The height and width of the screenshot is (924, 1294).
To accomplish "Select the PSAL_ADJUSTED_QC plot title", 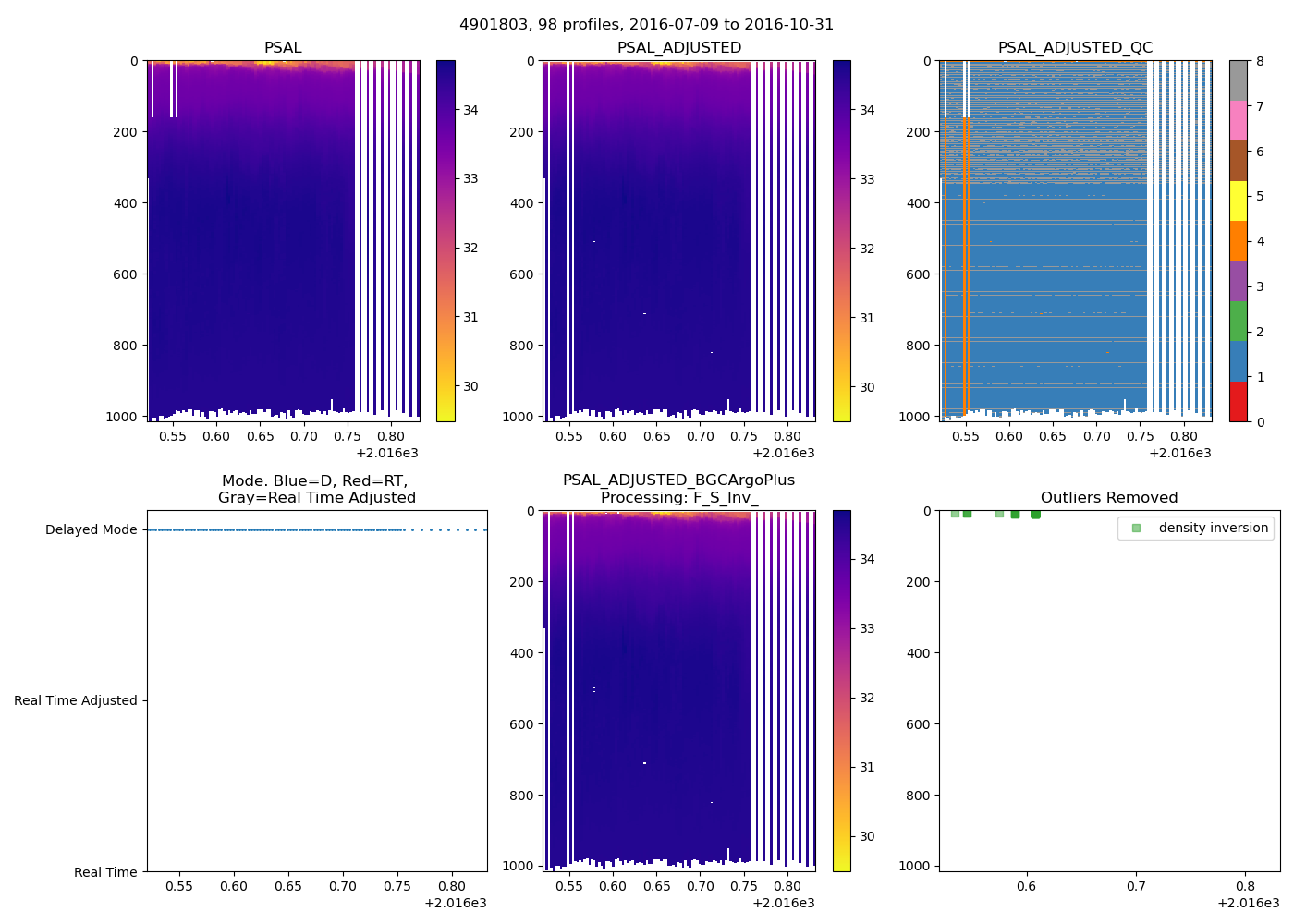I will (x=1075, y=48).
